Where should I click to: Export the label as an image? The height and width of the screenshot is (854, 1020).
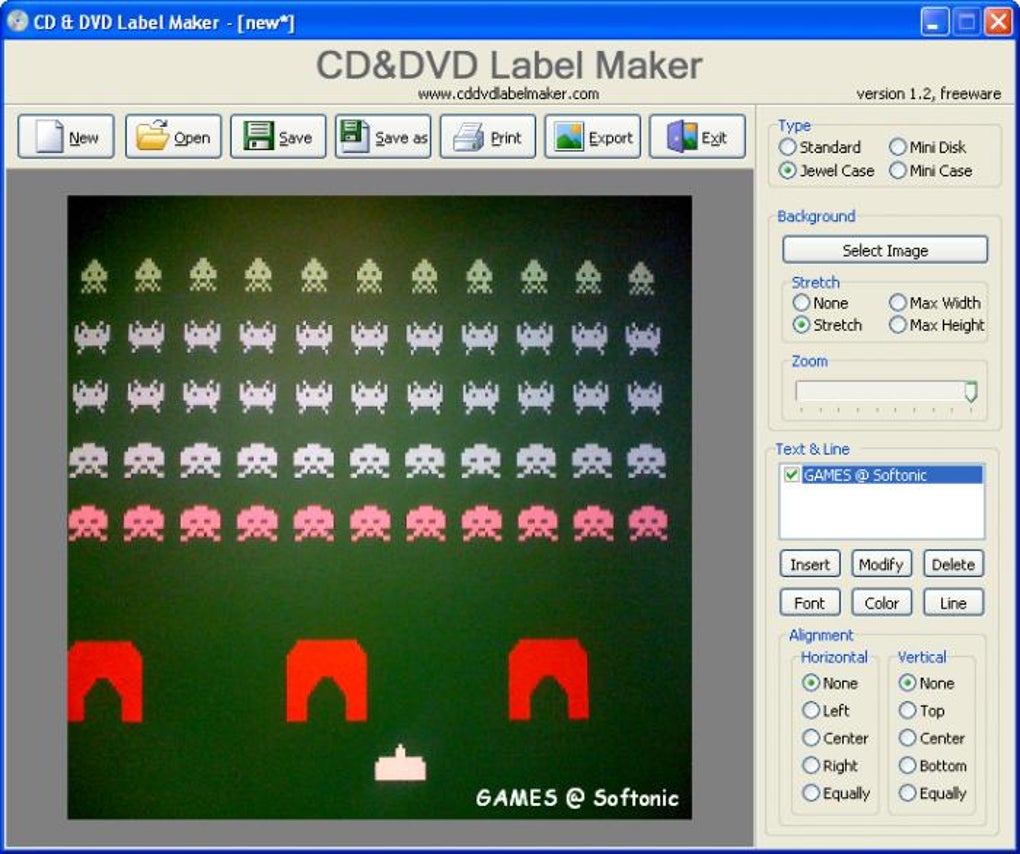point(593,137)
